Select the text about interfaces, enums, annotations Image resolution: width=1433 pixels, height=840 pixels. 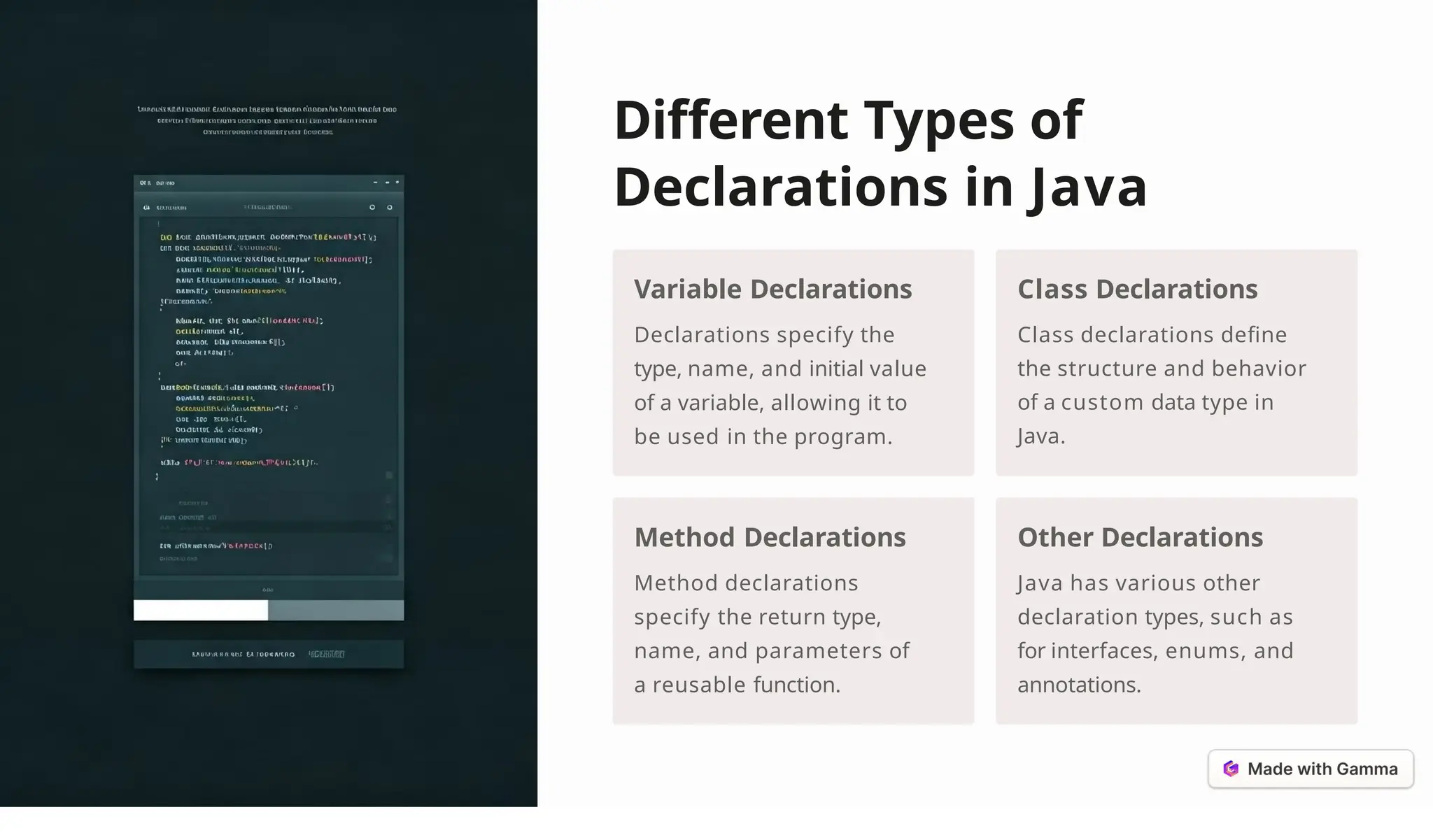click(1155, 634)
